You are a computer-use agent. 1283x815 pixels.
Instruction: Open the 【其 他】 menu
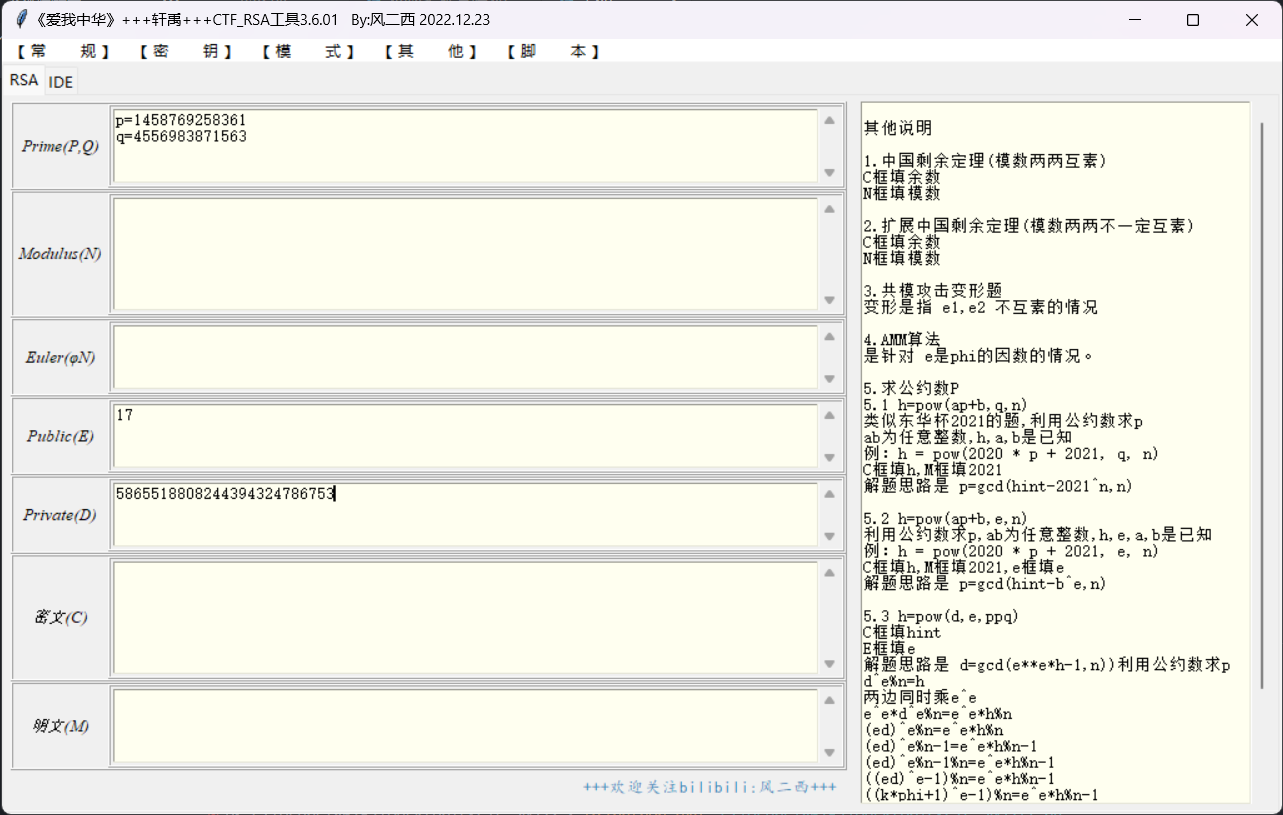(x=432, y=51)
